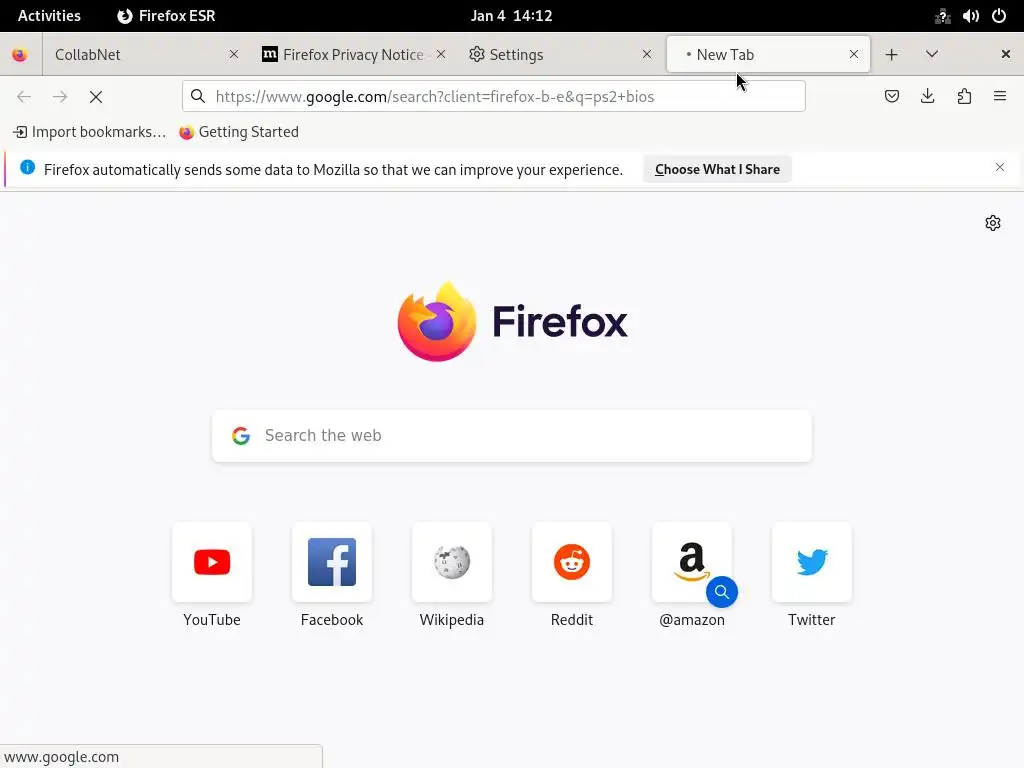The image size is (1024, 768).
Task: Dismiss the data sharing notification bar
Action: point(1000,167)
